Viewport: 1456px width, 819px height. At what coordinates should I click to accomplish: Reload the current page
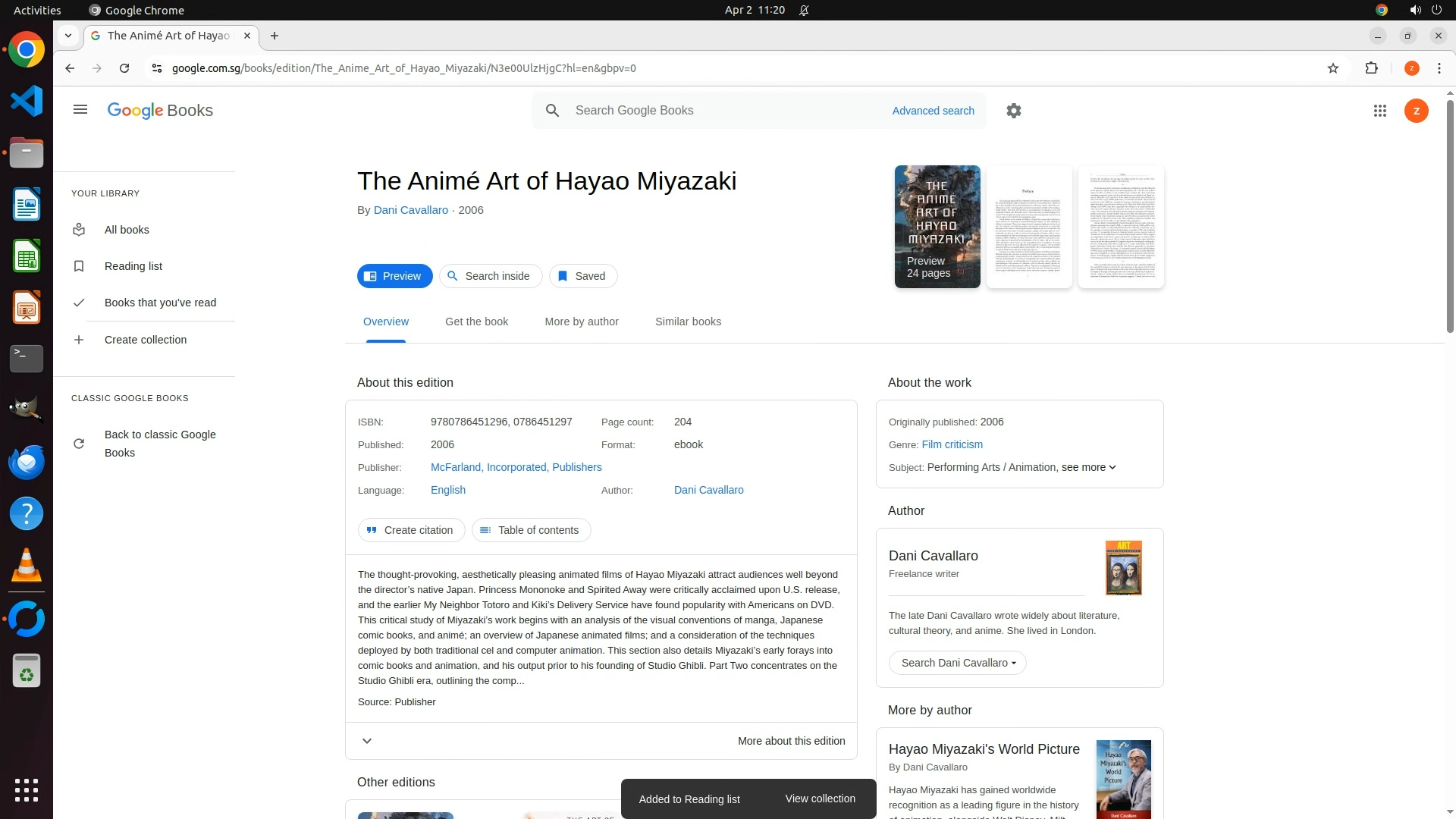(124, 68)
